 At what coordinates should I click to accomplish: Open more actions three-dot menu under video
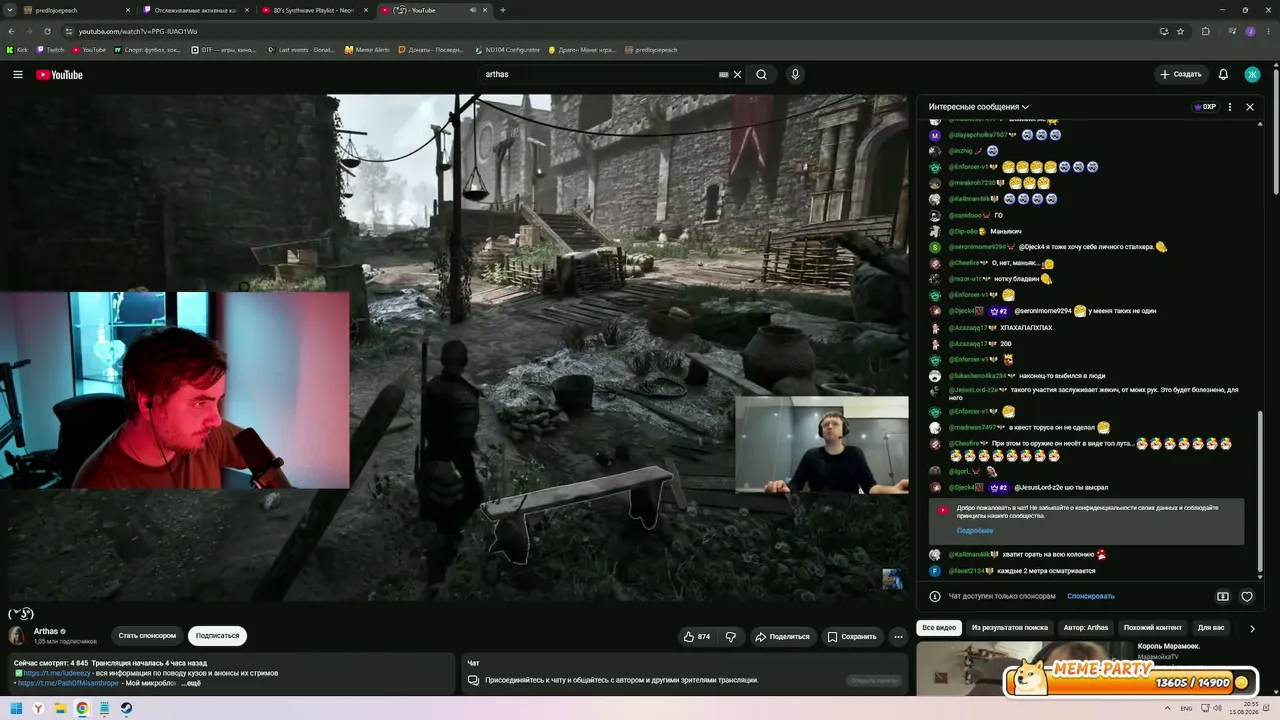click(x=898, y=636)
